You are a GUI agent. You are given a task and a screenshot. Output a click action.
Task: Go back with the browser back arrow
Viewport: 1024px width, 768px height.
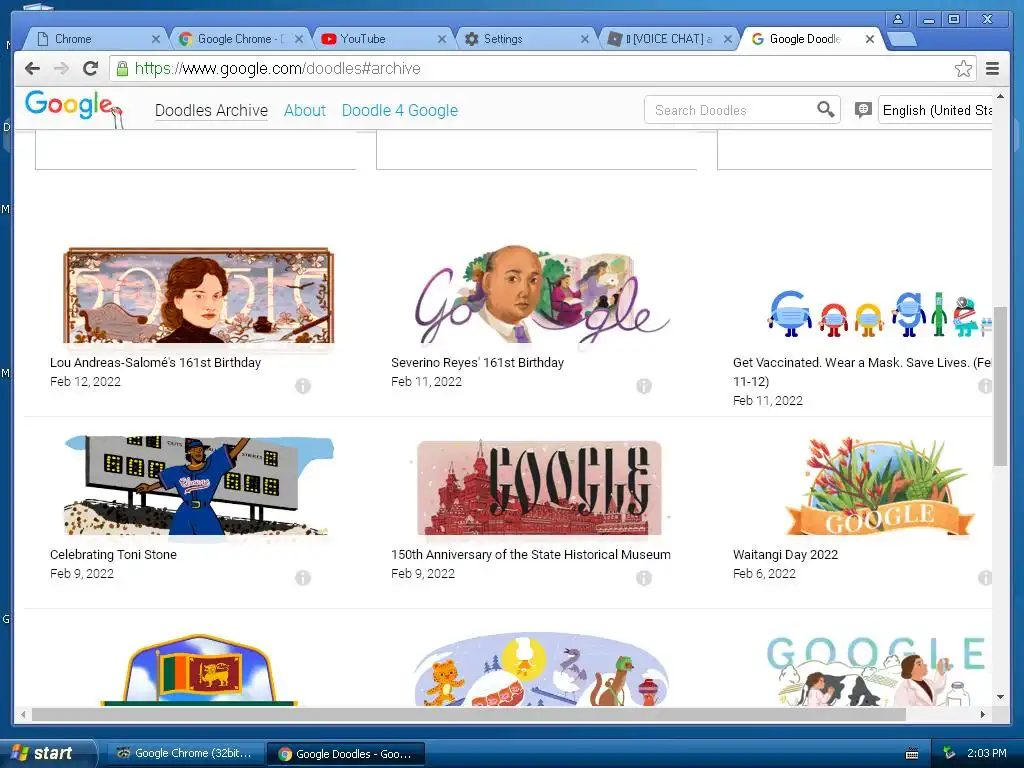coord(32,68)
